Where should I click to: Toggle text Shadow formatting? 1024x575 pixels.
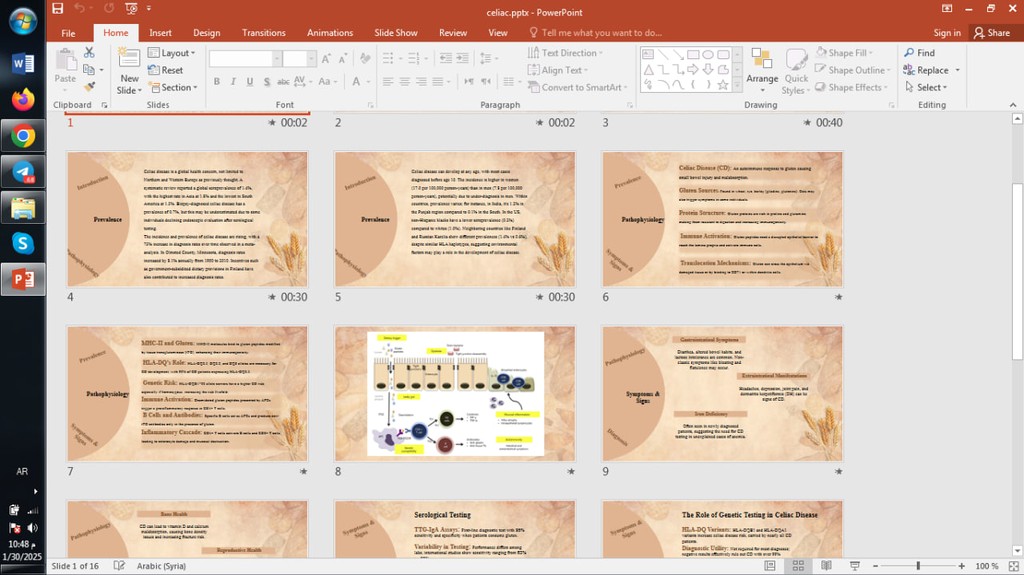click(266, 82)
